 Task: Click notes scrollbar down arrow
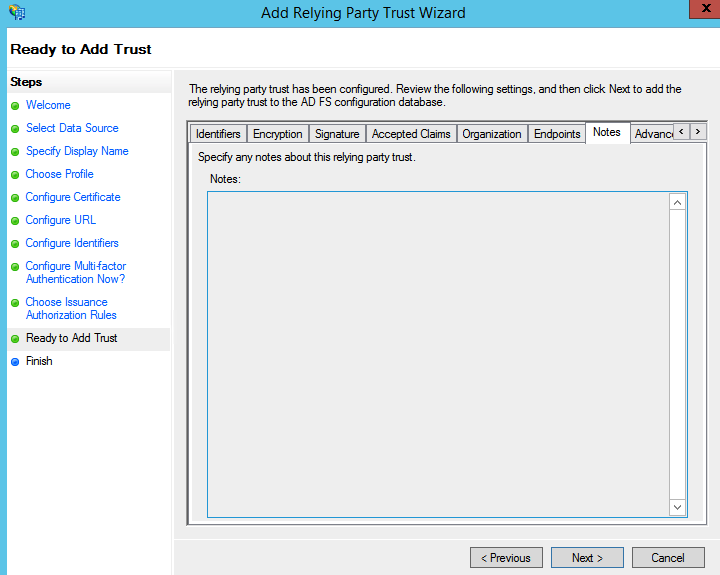click(x=677, y=507)
